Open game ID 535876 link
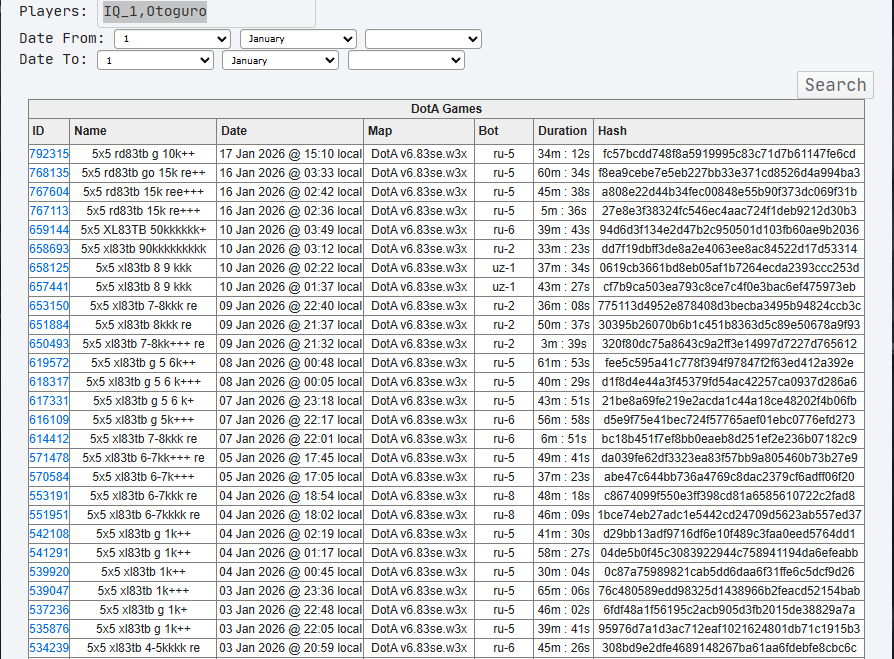 coord(49,629)
